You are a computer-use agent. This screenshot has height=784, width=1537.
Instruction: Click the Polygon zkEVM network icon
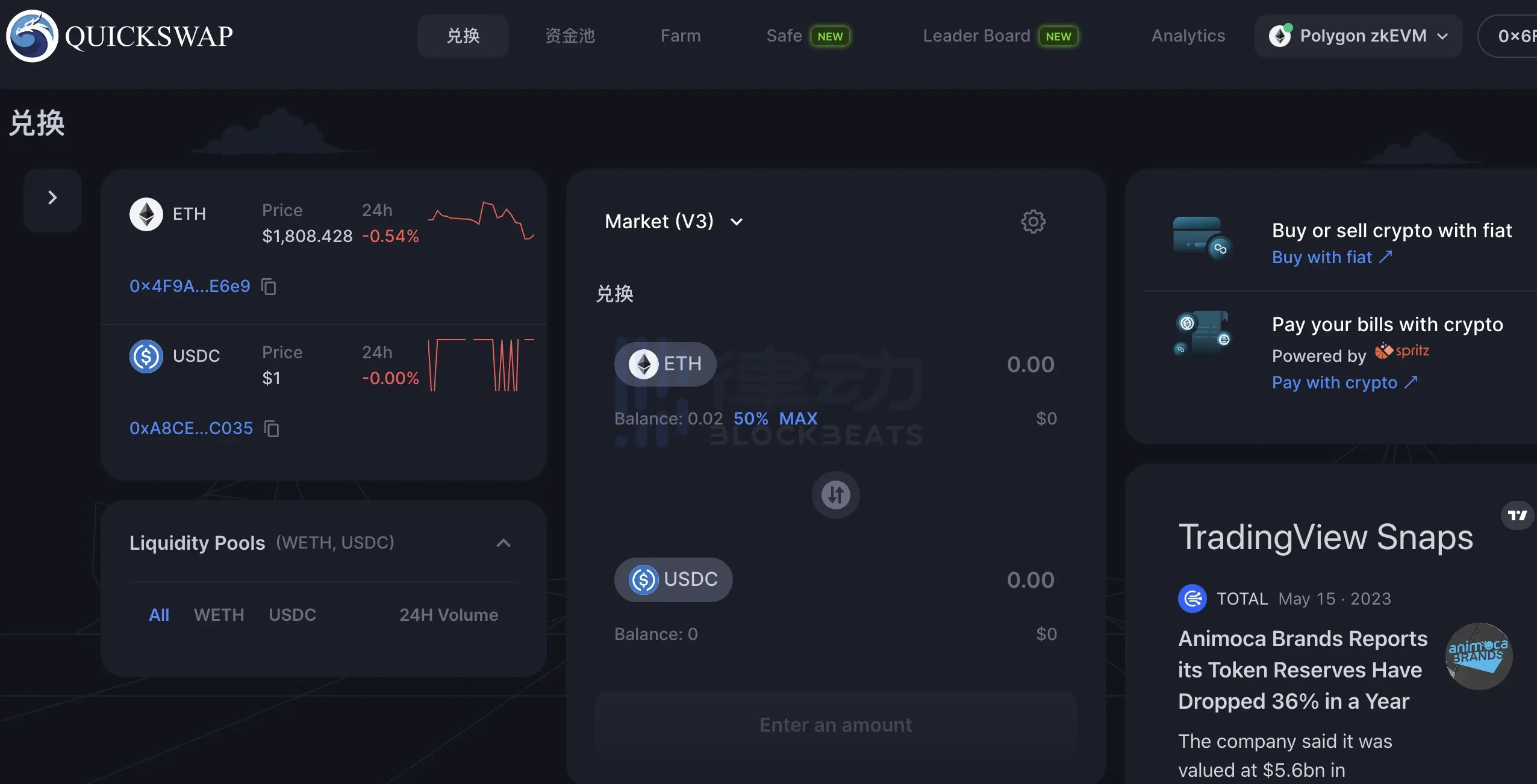(x=1280, y=35)
